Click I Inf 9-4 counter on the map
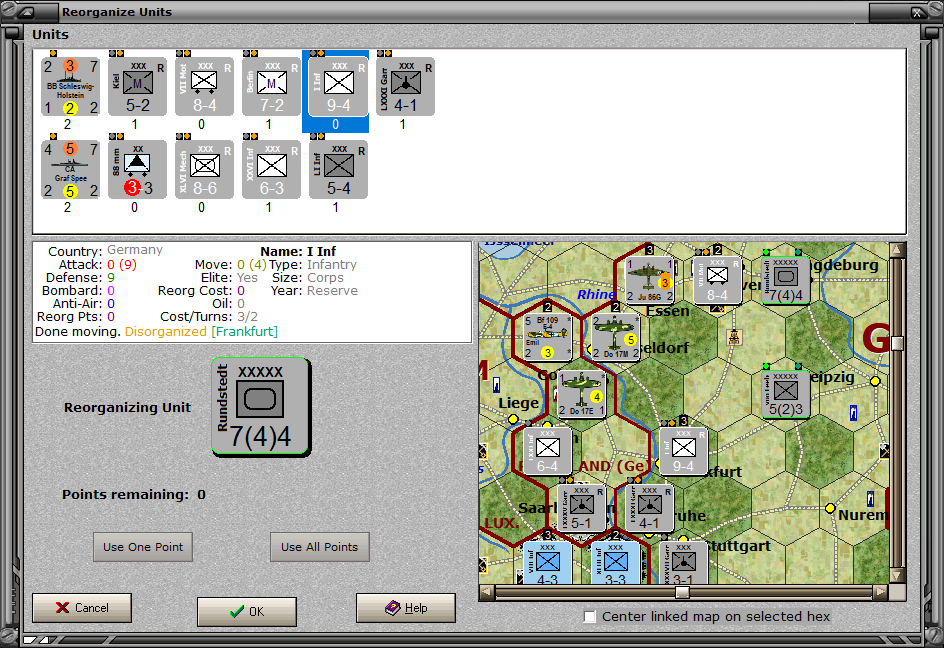The height and width of the screenshot is (648, 944). (x=683, y=452)
